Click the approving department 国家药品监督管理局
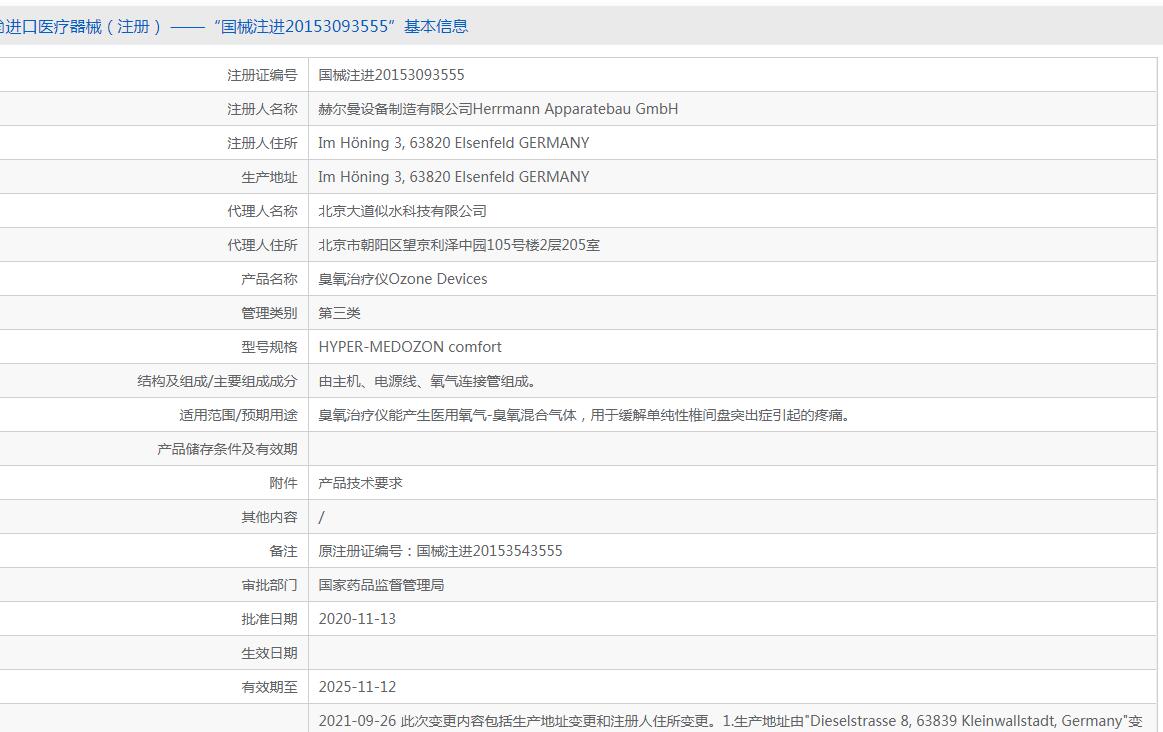 click(381, 585)
